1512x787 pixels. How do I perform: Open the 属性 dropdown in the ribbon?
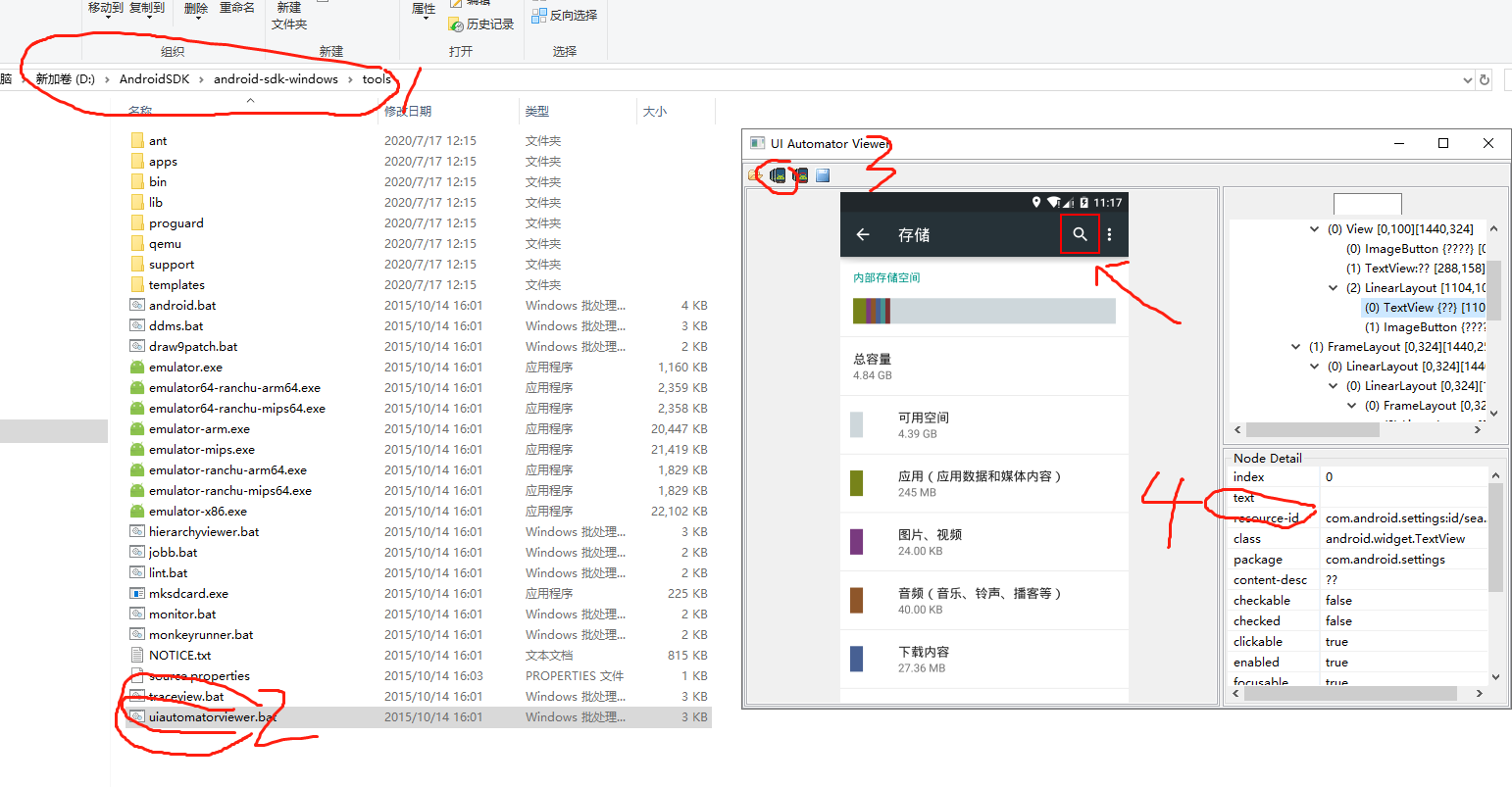pyautogui.click(x=424, y=20)
